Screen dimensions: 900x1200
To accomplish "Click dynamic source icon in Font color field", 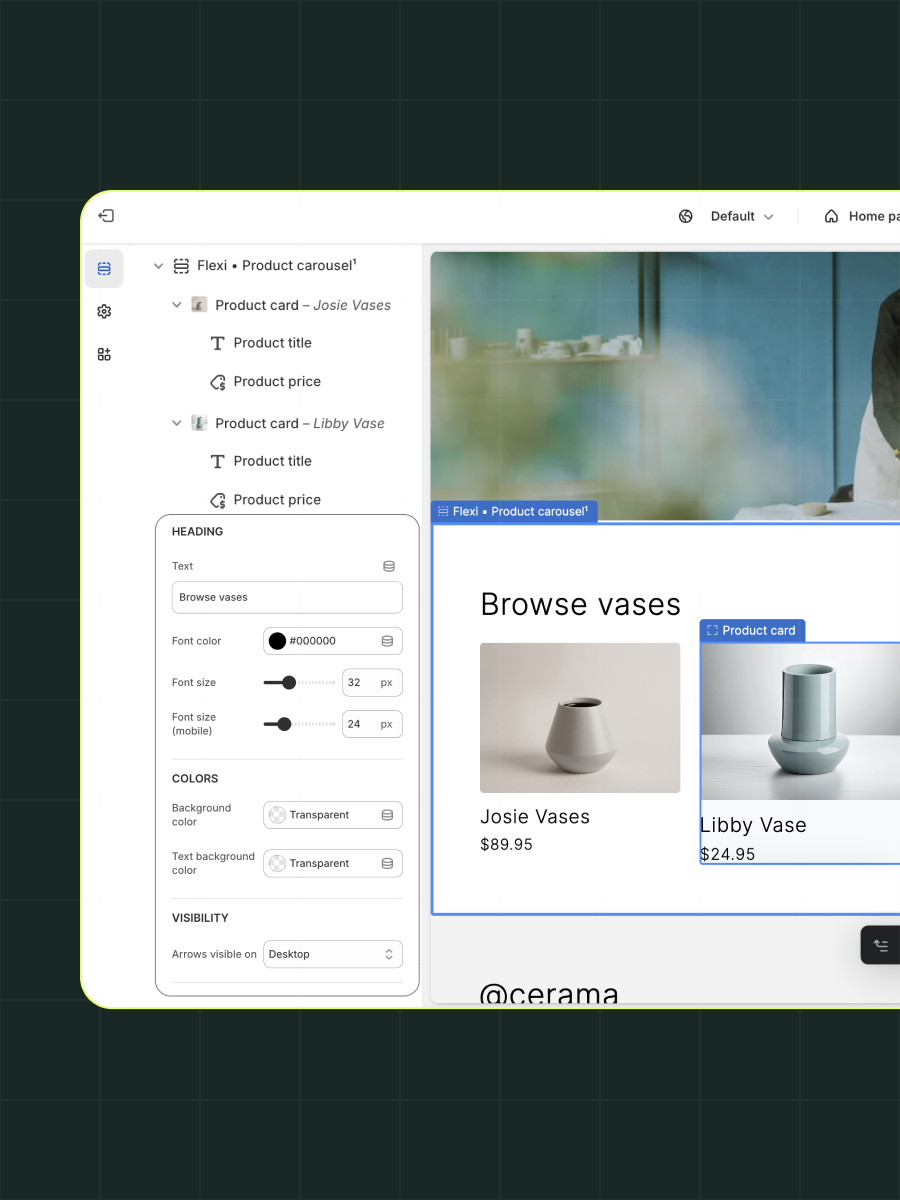I will click(x=387, y=641).
